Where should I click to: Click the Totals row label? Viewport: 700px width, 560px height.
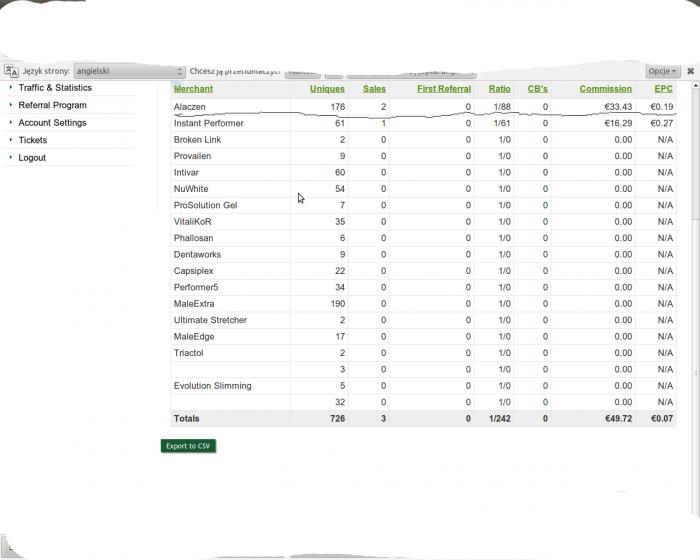point(186,418)
